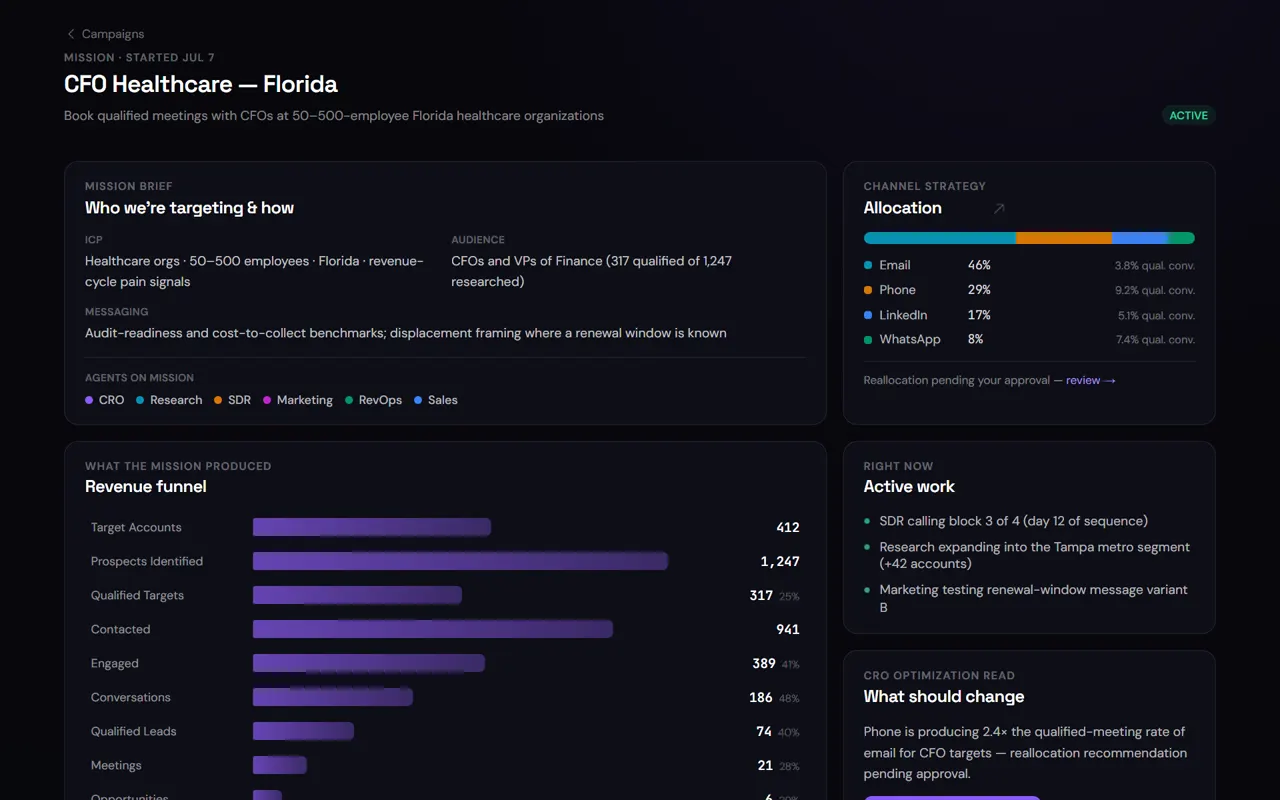Viewport: 1280px width, 800px height.
Task: Click the Target Accounts funnel bar
Action: pyautogui.click(x=372, y=527)
